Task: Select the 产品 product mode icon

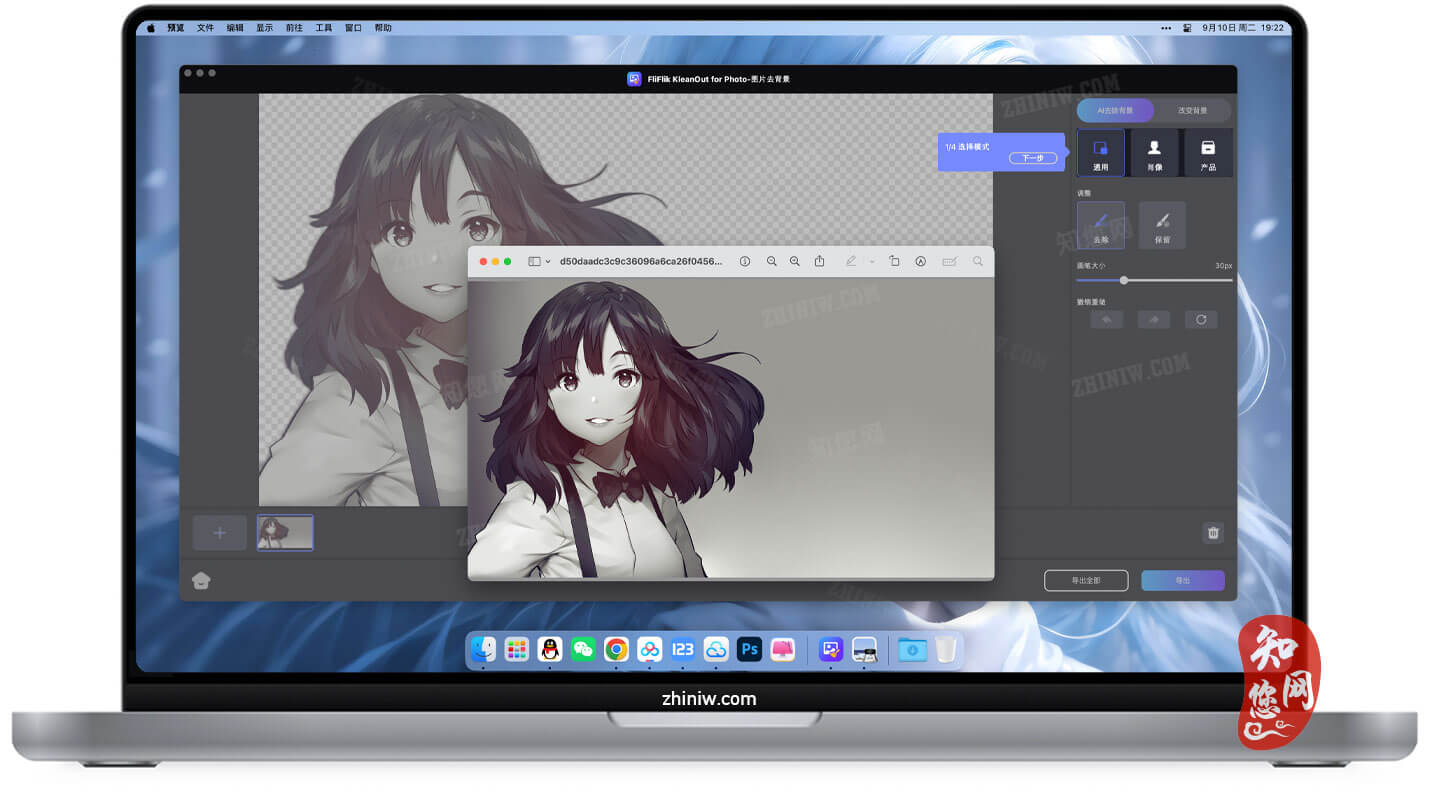Action: tap(1208, 153)
